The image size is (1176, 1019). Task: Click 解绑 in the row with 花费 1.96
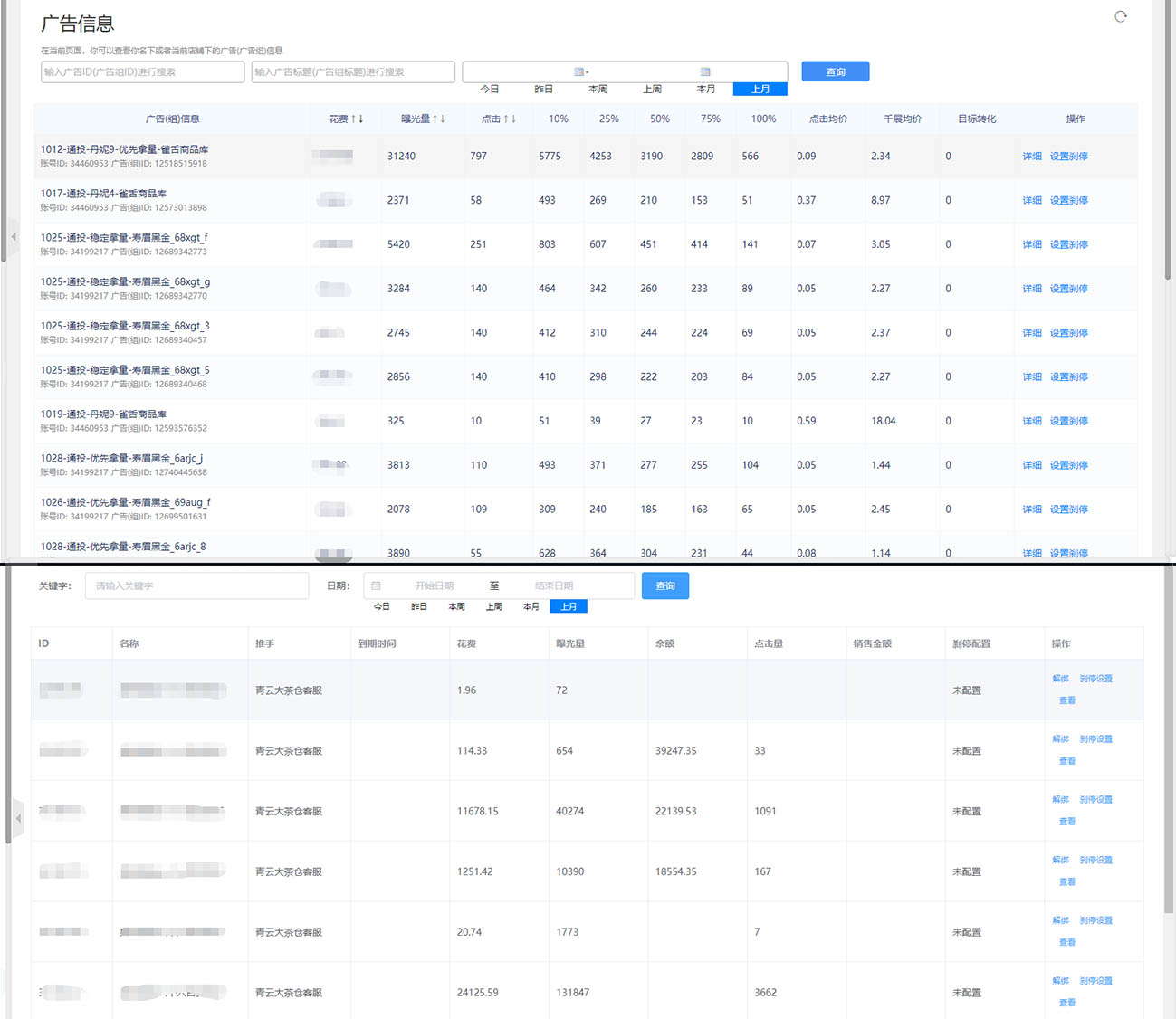(1060, 679)
